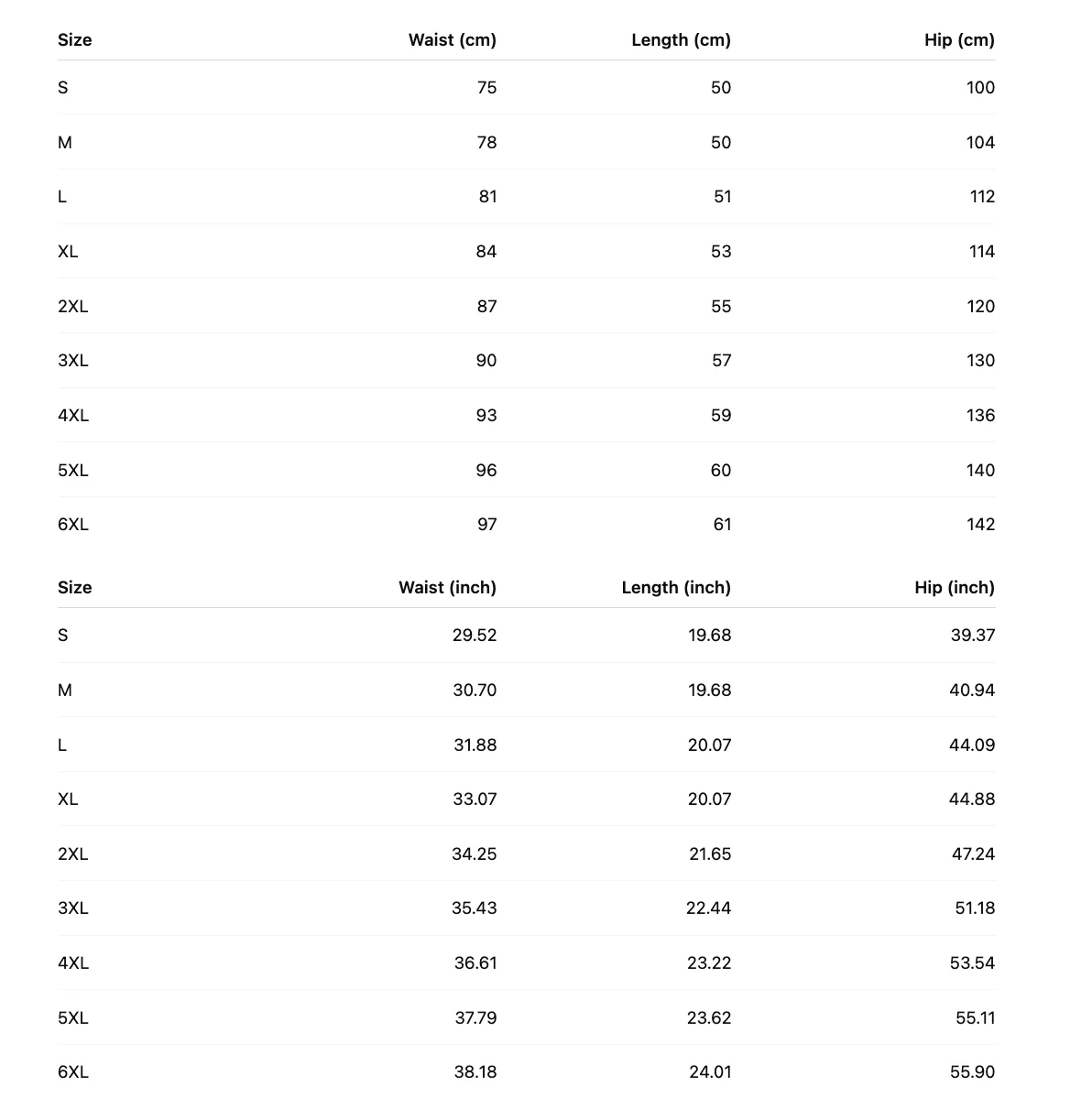This screenshot has width=1092, height=1119.
Task: Click the Length (cm) column header
Action: tap(681, 40)
